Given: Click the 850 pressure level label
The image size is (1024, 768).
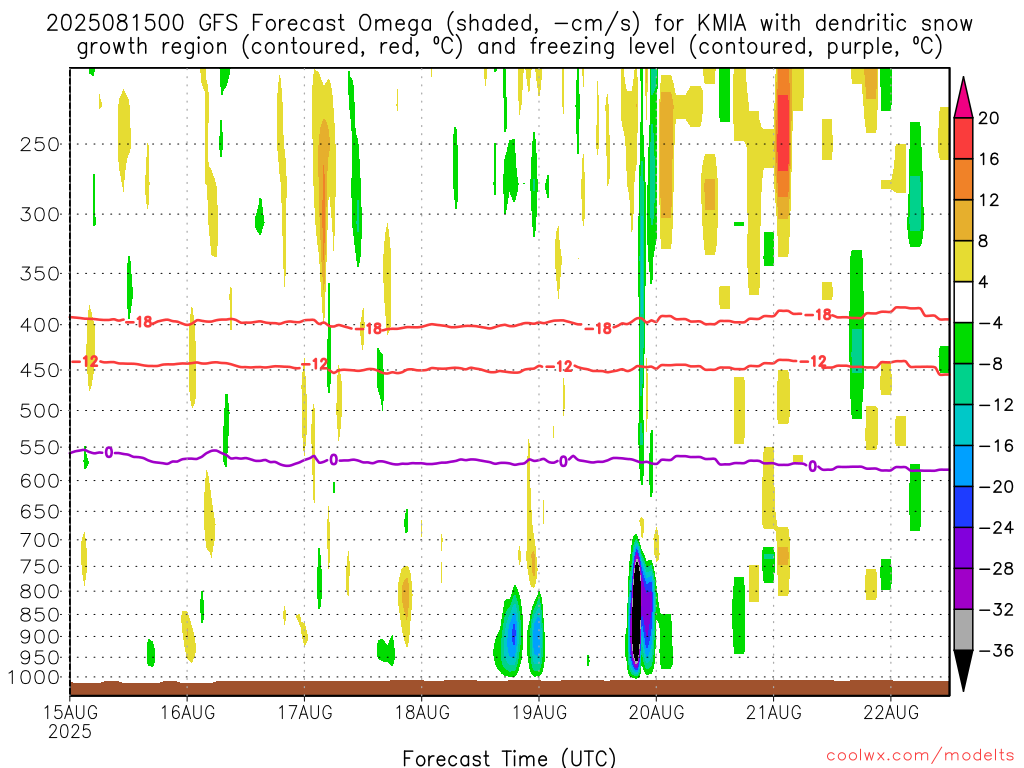Looking at the screenshot, I should (x=40, y=615).
